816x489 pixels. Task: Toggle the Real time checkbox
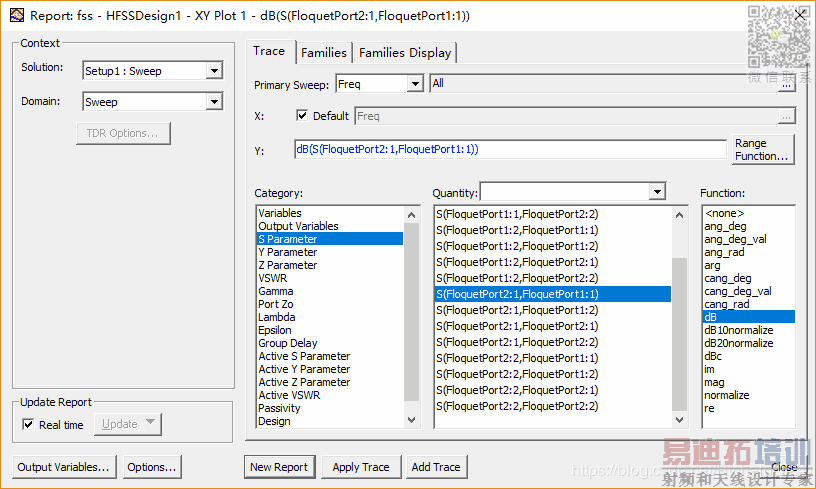click(x=28, y=424)
